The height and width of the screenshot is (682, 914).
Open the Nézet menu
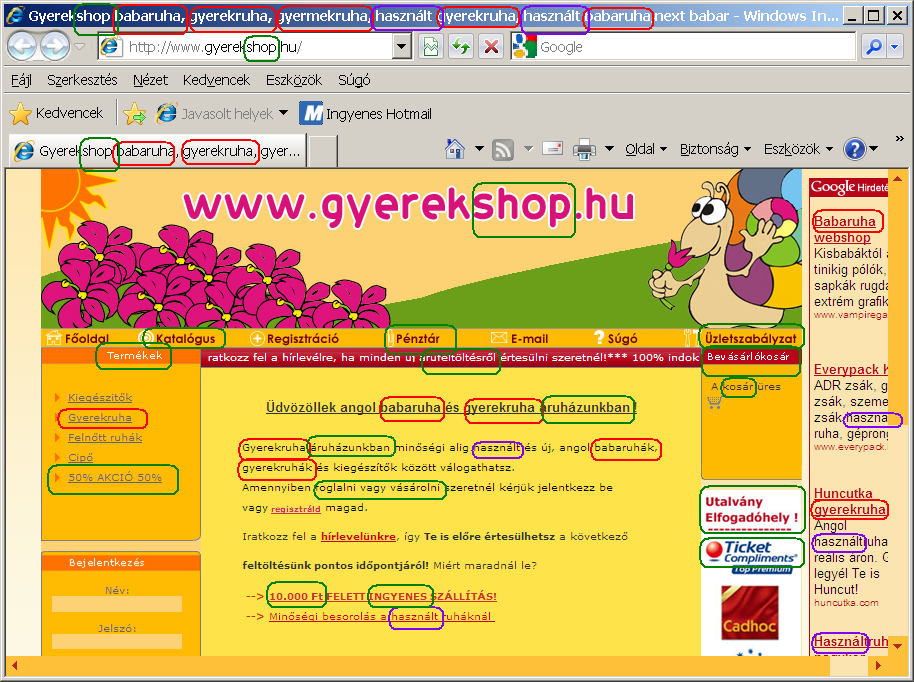coord(150,80)
